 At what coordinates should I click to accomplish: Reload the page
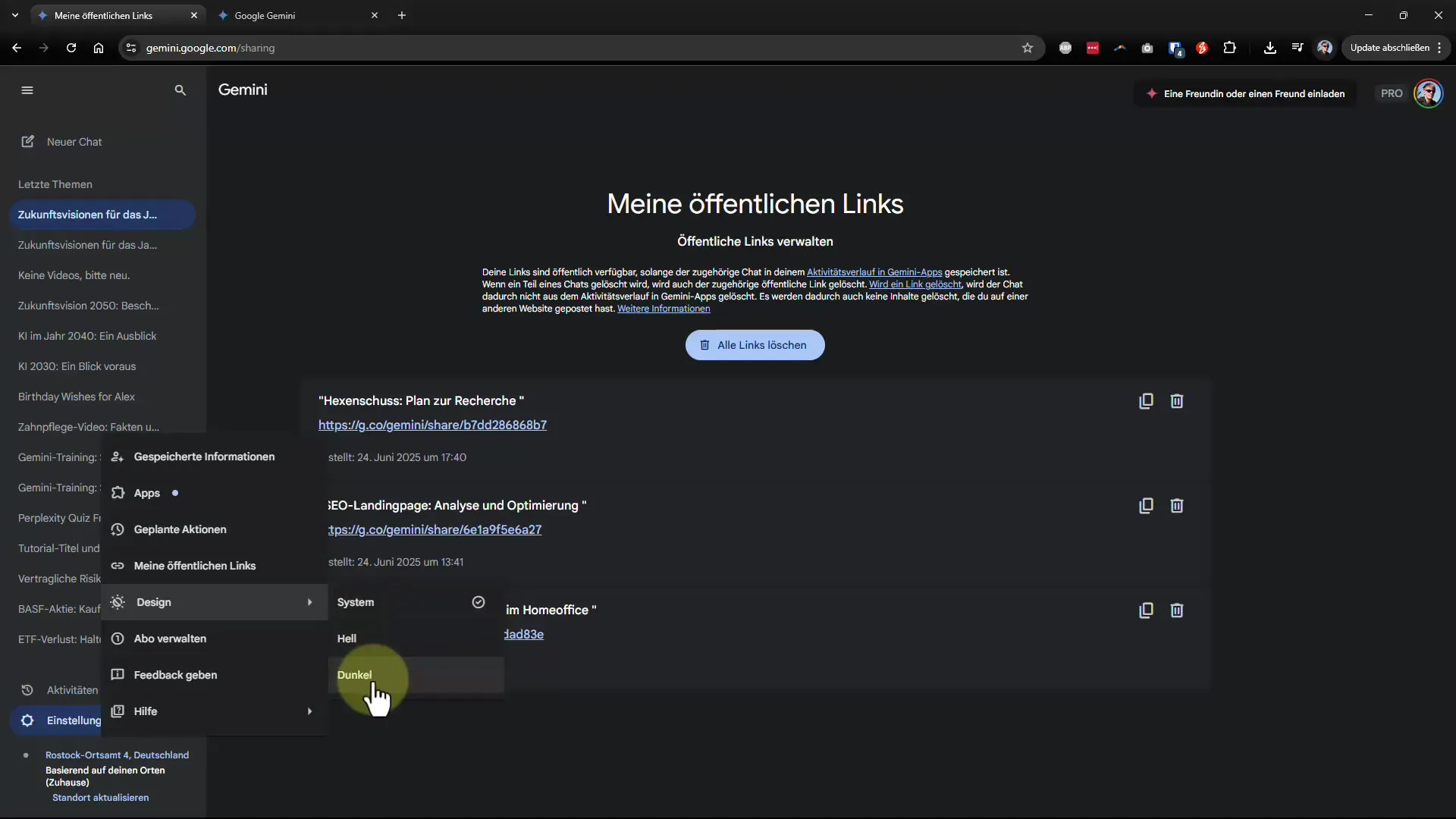coord(71,48)
